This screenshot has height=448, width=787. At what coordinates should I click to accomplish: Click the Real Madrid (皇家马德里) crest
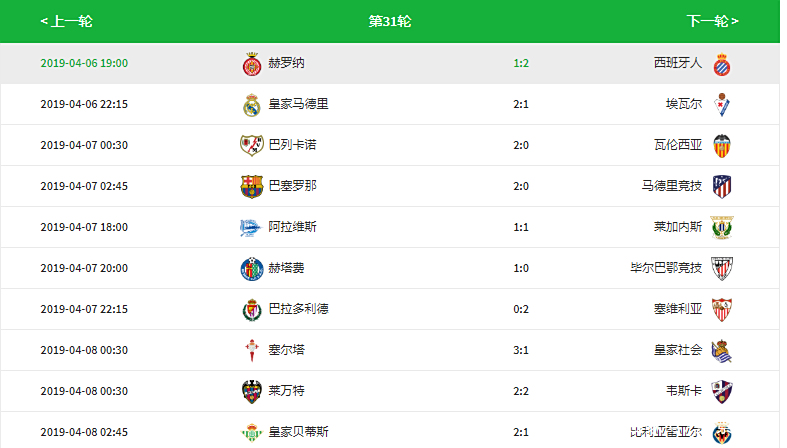point(252,104)
